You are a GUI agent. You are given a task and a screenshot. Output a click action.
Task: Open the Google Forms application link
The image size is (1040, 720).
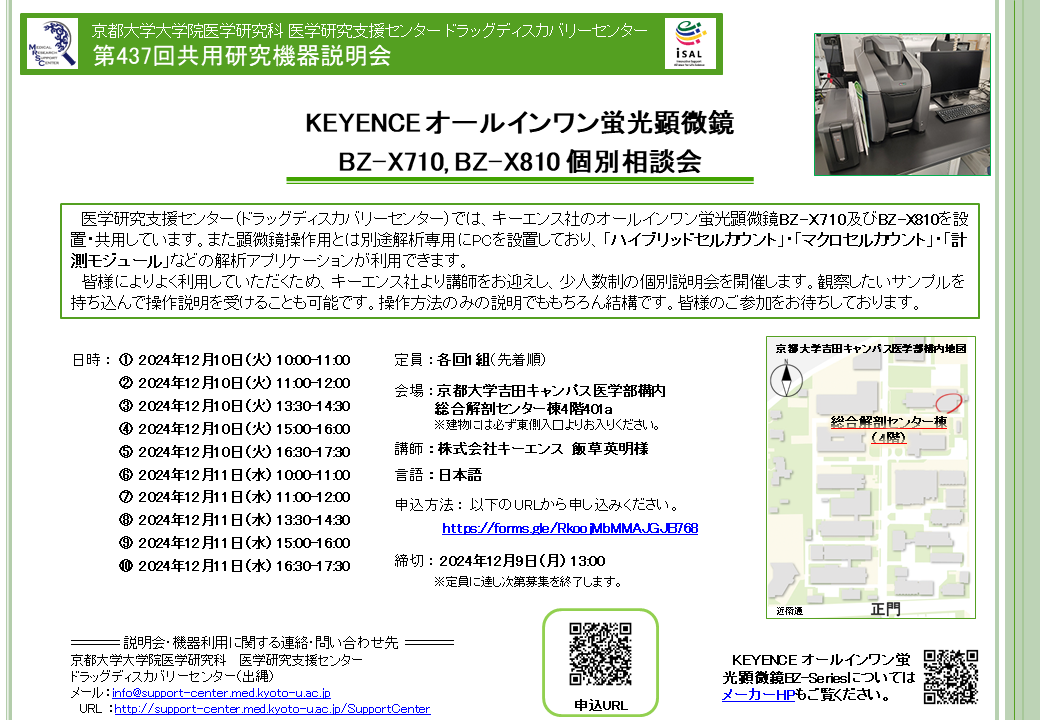point(570,528)
